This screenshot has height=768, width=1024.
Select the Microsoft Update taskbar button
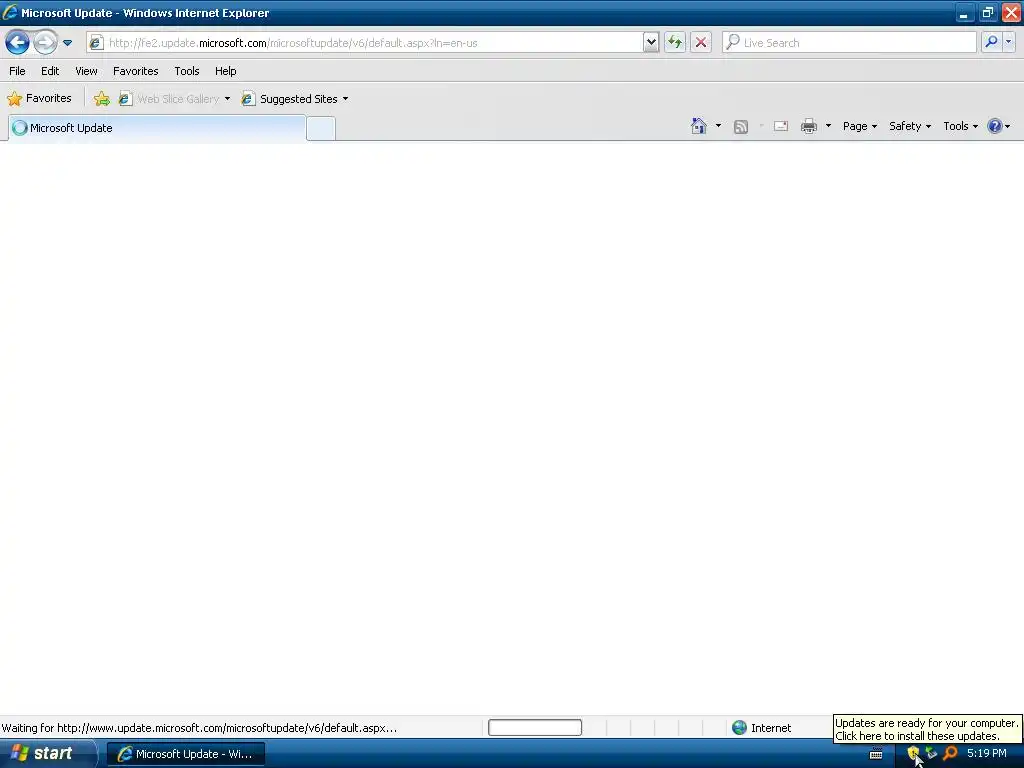coord(186,754)
